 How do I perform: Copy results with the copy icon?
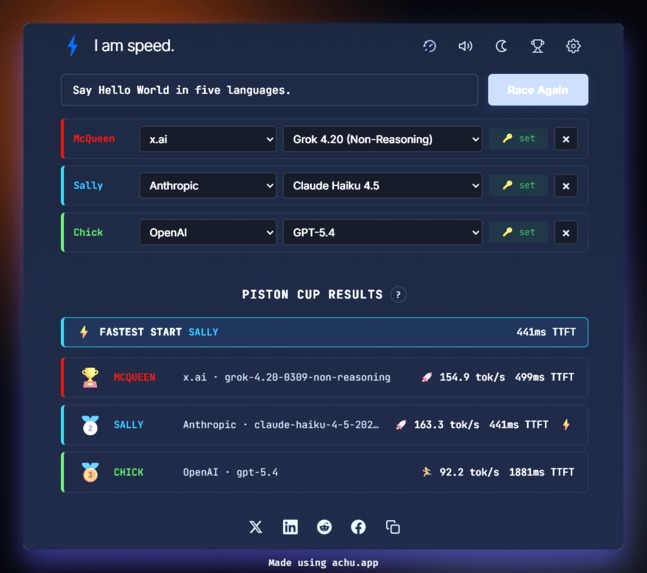[392, 527]
